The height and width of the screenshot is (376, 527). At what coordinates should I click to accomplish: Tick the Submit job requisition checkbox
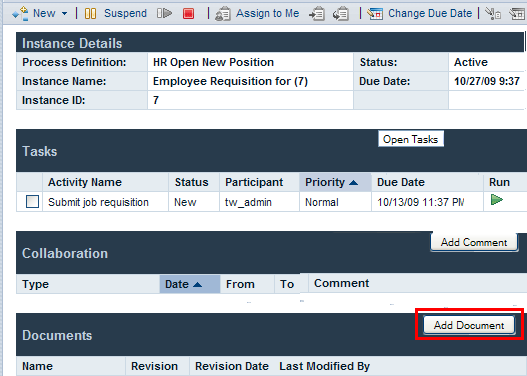click(32, 202)
